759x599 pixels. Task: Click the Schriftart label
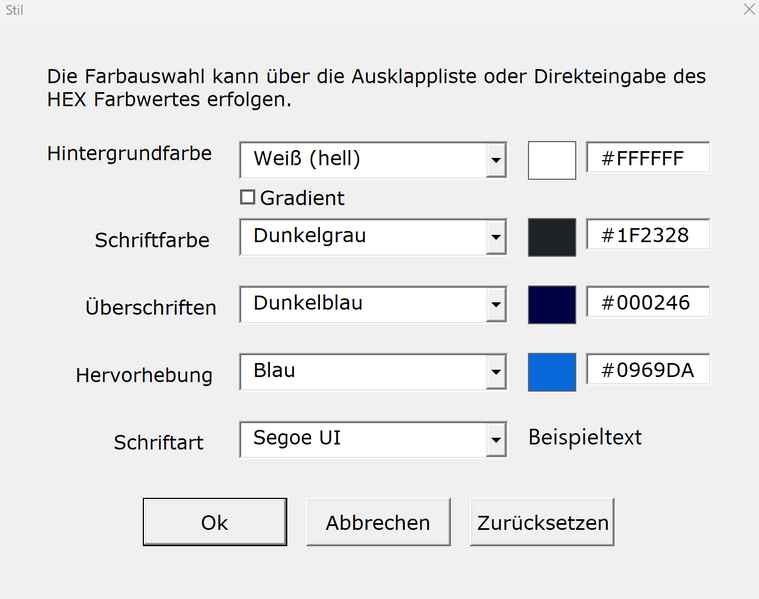click(158, 443)
